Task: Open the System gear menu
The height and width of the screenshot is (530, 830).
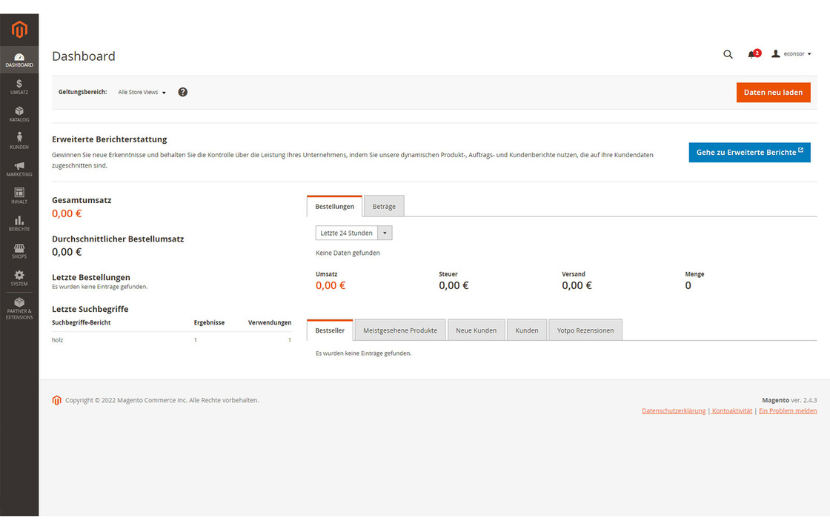Action: 19,279
